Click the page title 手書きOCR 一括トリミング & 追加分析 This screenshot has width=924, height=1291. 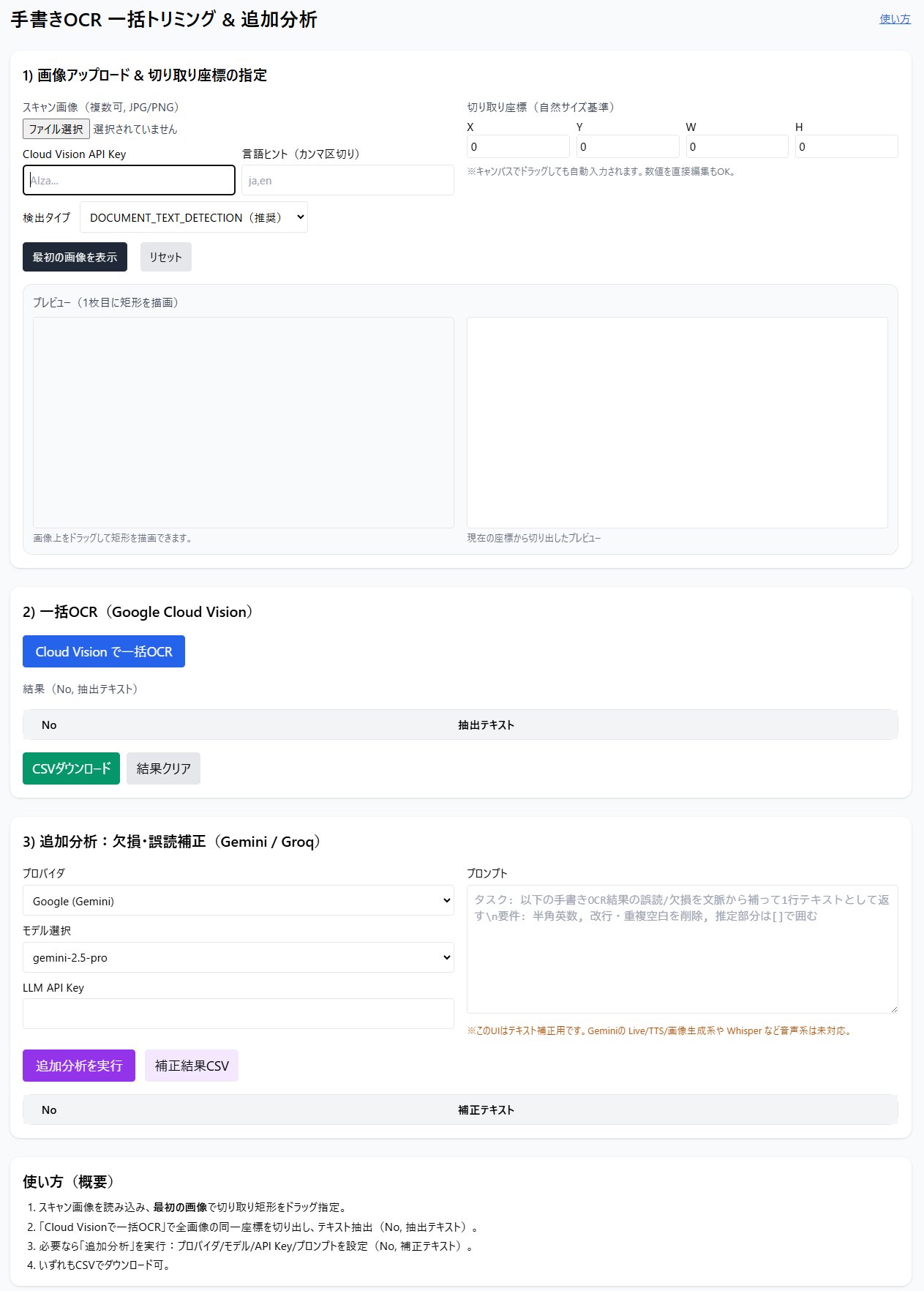(164, 20)
